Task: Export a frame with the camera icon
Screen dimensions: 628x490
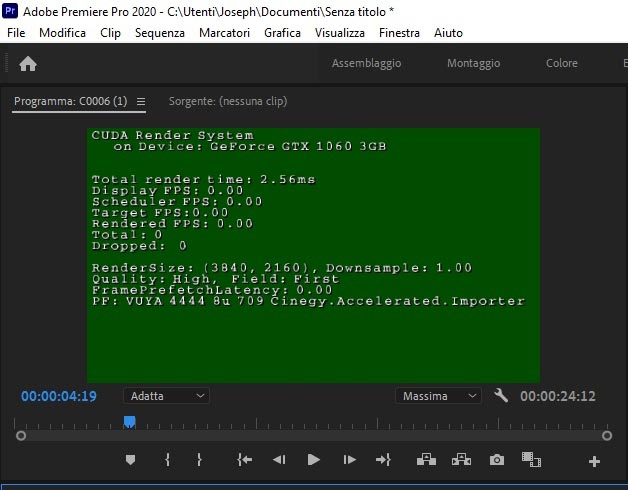Action: tap(497, 460)
